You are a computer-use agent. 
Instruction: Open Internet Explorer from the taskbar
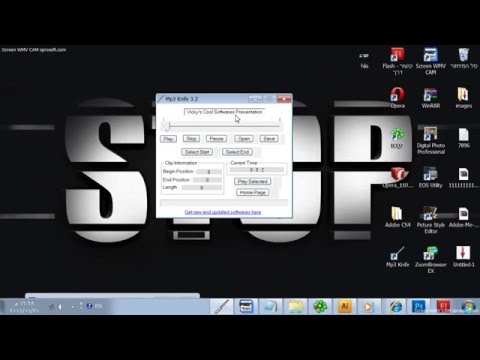[395, 306]
